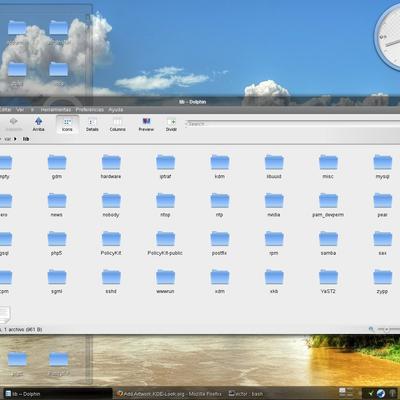Click the blue round tray icon
400x400 pixels.
tap(381, 394)
